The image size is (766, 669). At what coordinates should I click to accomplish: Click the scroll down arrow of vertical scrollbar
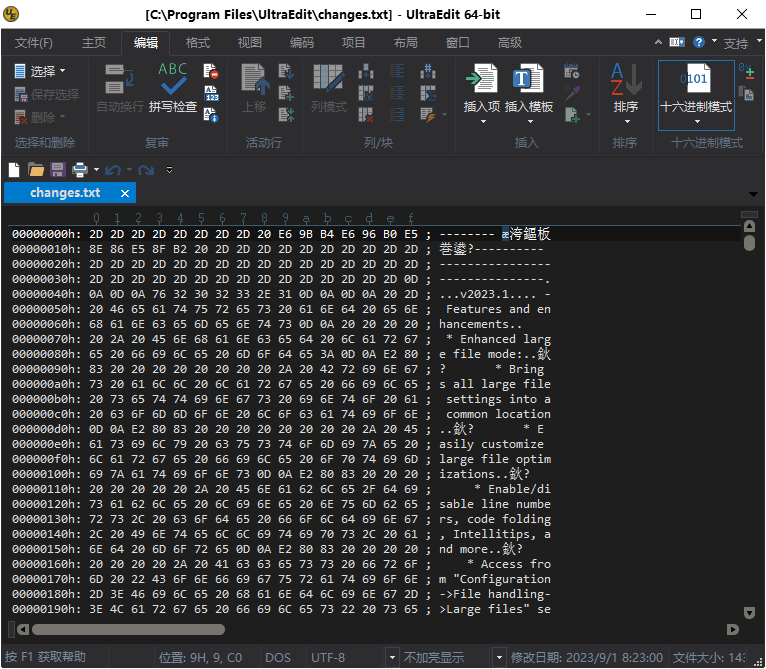[749, 612]
